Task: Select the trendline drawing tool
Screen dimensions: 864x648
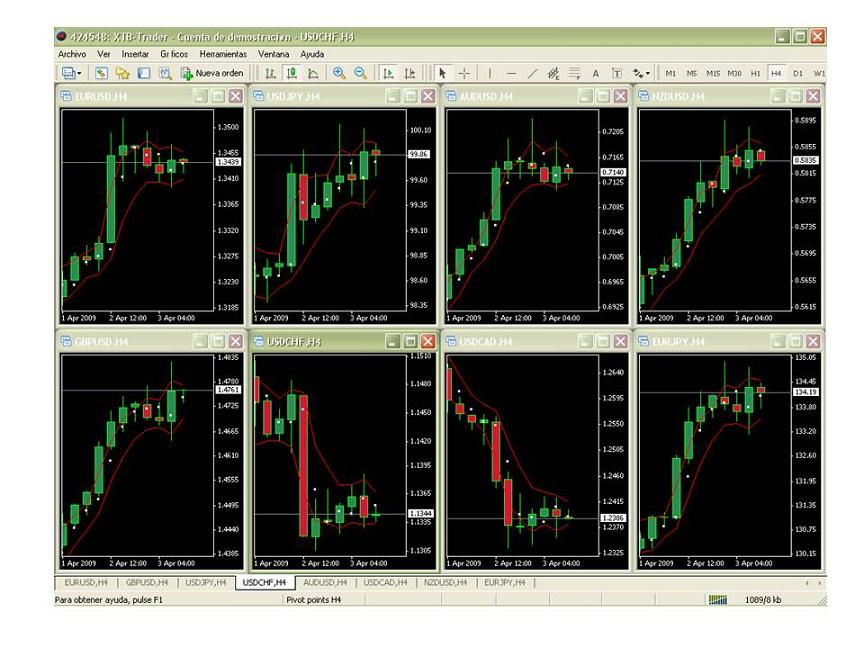Action: pyautogui.click(x=532, y=73)
